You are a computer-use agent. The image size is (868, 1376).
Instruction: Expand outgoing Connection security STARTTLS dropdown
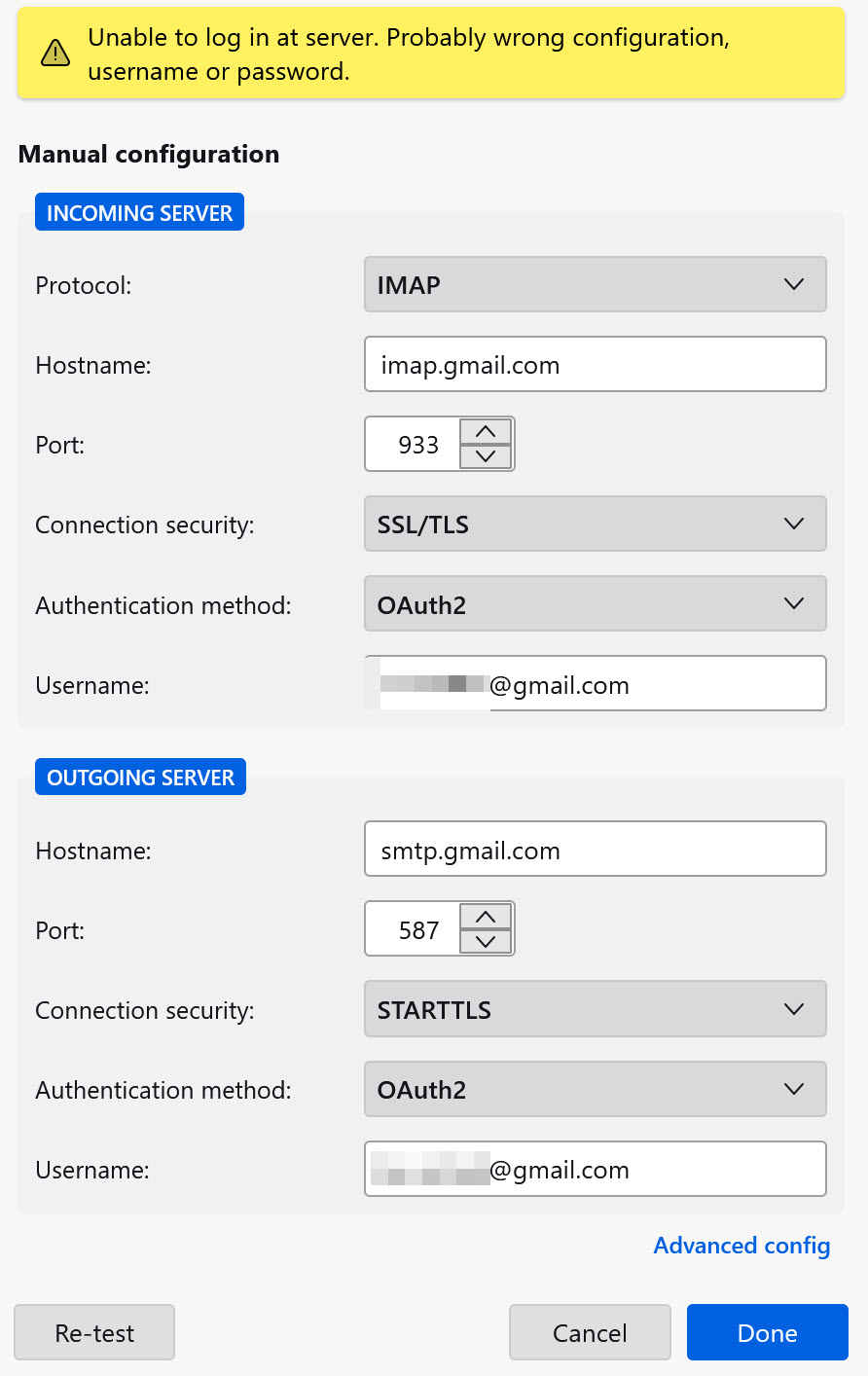(595, 1009)
